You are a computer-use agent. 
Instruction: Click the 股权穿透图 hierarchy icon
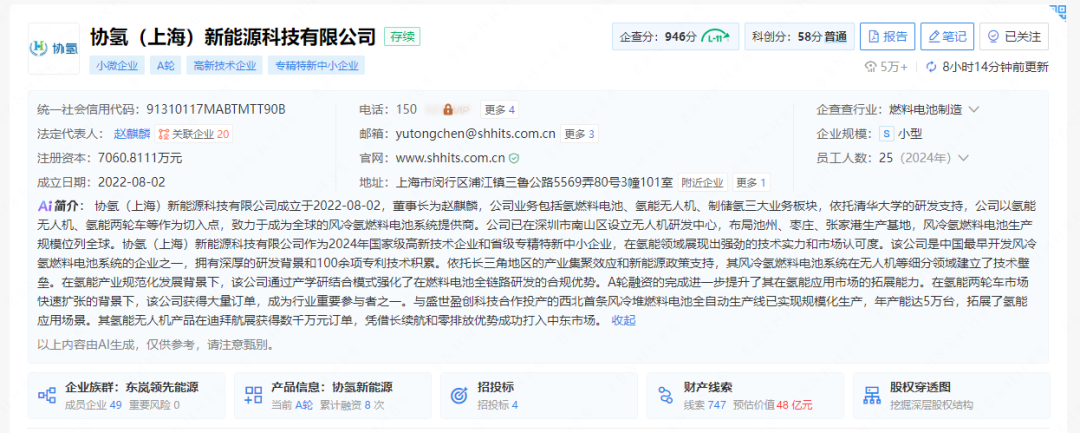point(872,395)
